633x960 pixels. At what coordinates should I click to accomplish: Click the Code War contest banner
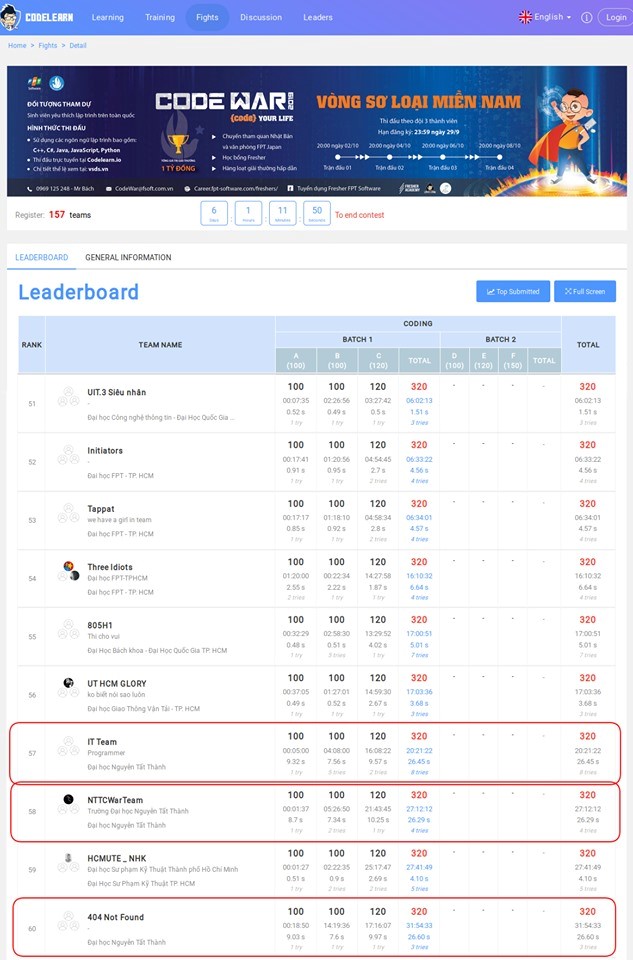point(316,131)
